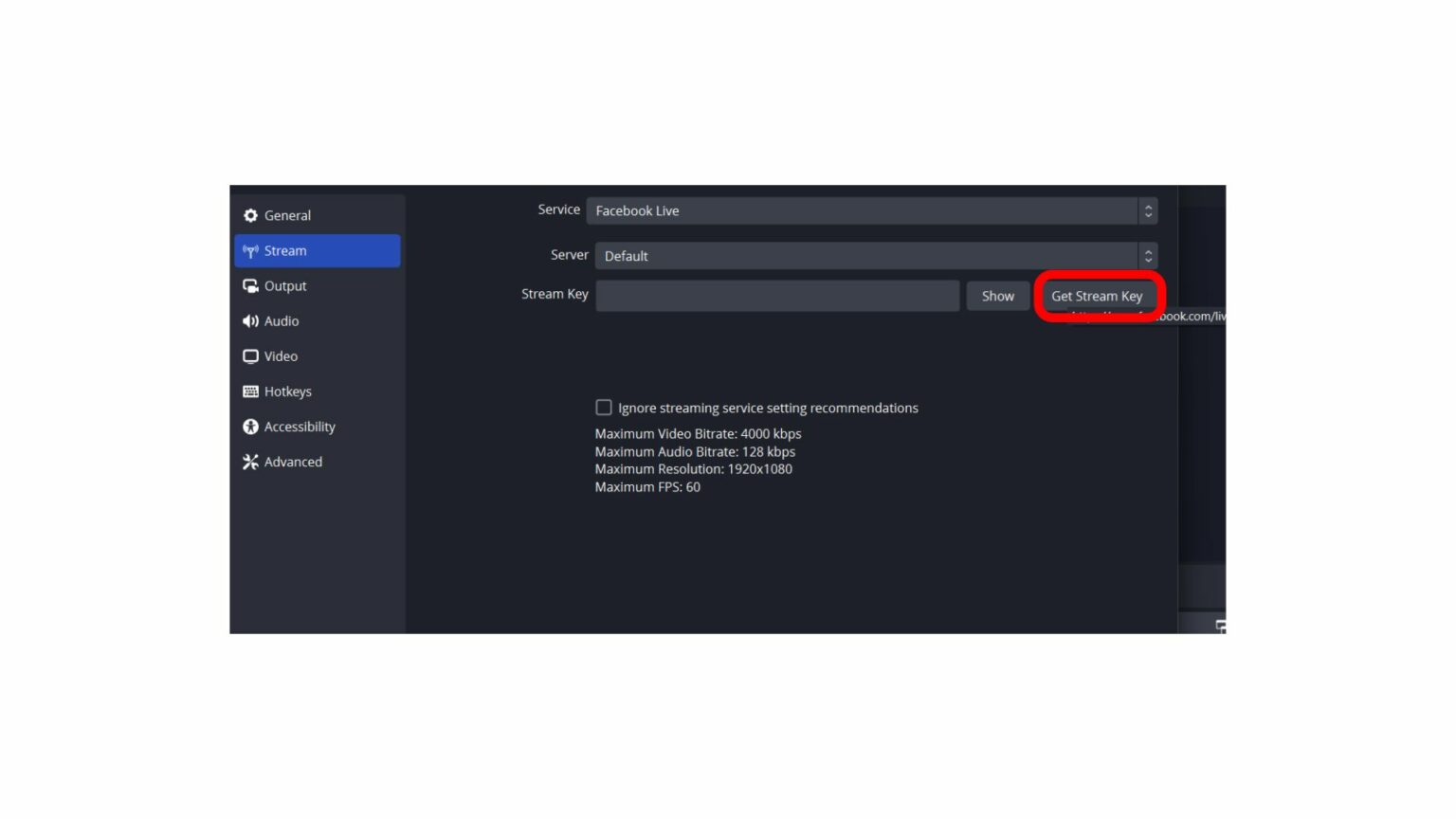The height and width of the screenshot is (819, 1456).
Task: Click inside the empty Stream Key field
Action: point(777,296)
